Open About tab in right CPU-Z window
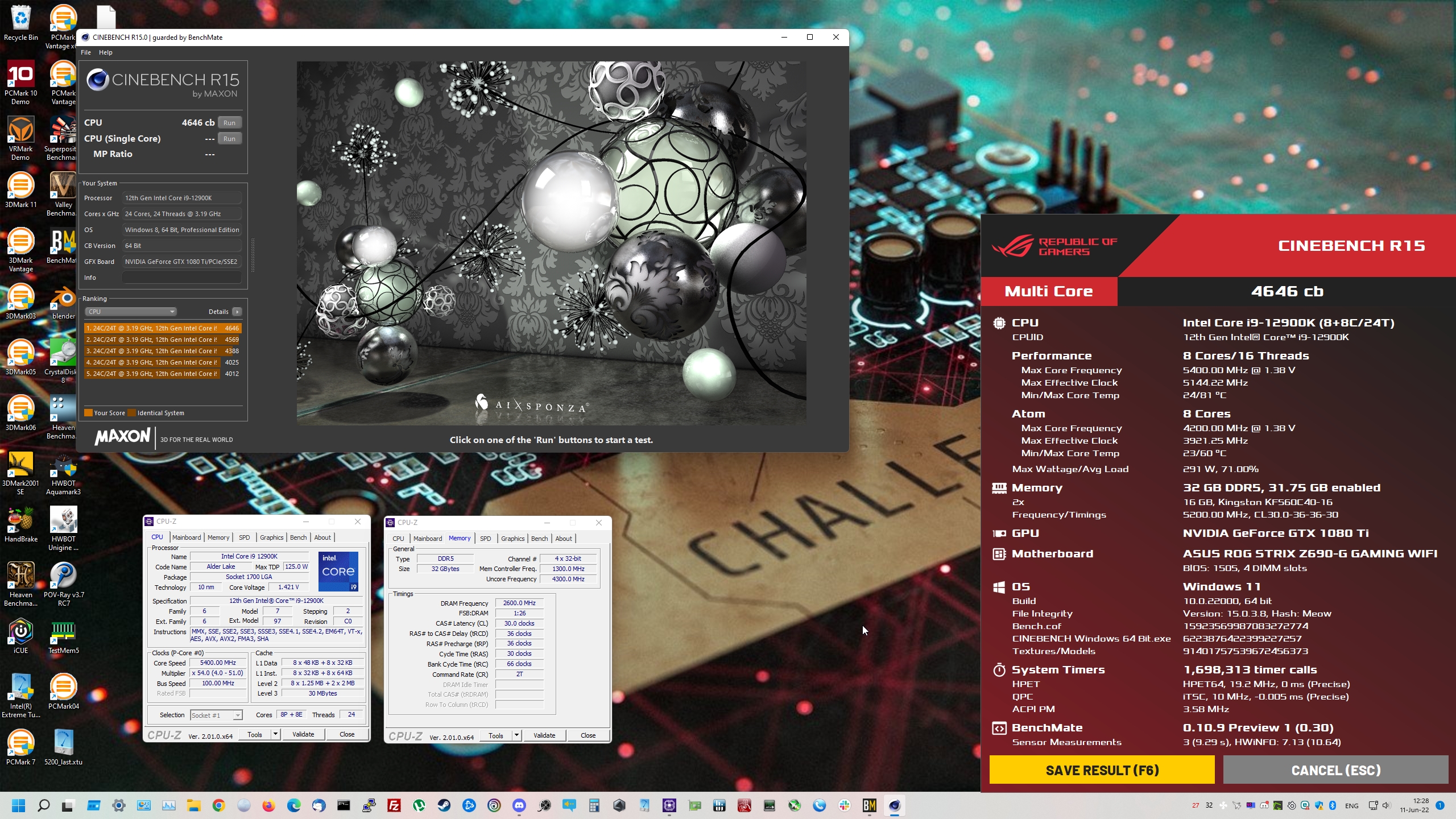This screenshot has height=819, width=1456. pyautogui.click(x=564, y=539)
